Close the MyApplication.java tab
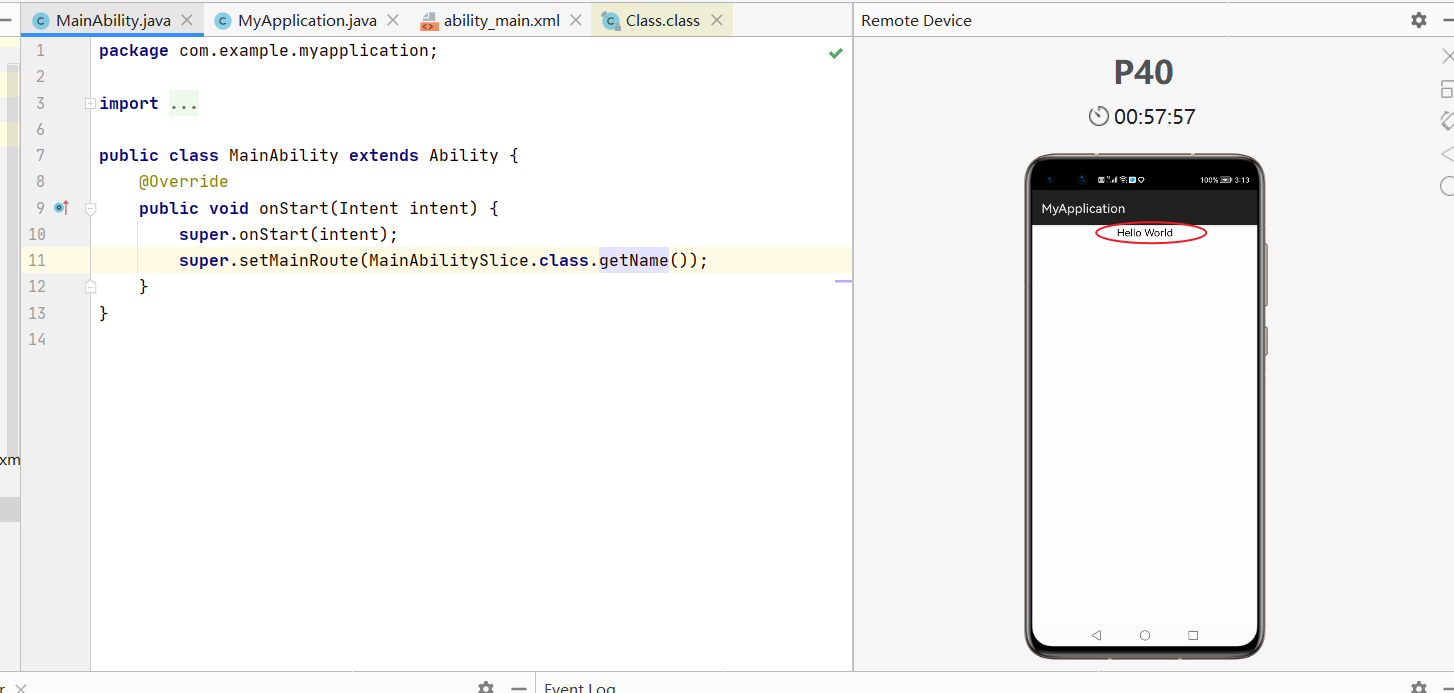Screen dimensions: 1454x693 point(393,20)
